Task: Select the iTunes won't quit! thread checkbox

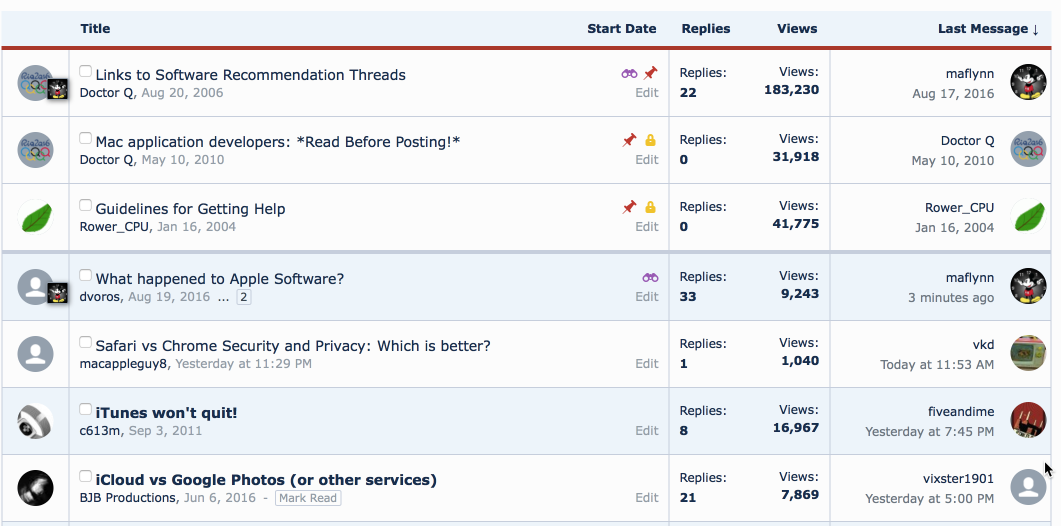Action: (86, 410)
